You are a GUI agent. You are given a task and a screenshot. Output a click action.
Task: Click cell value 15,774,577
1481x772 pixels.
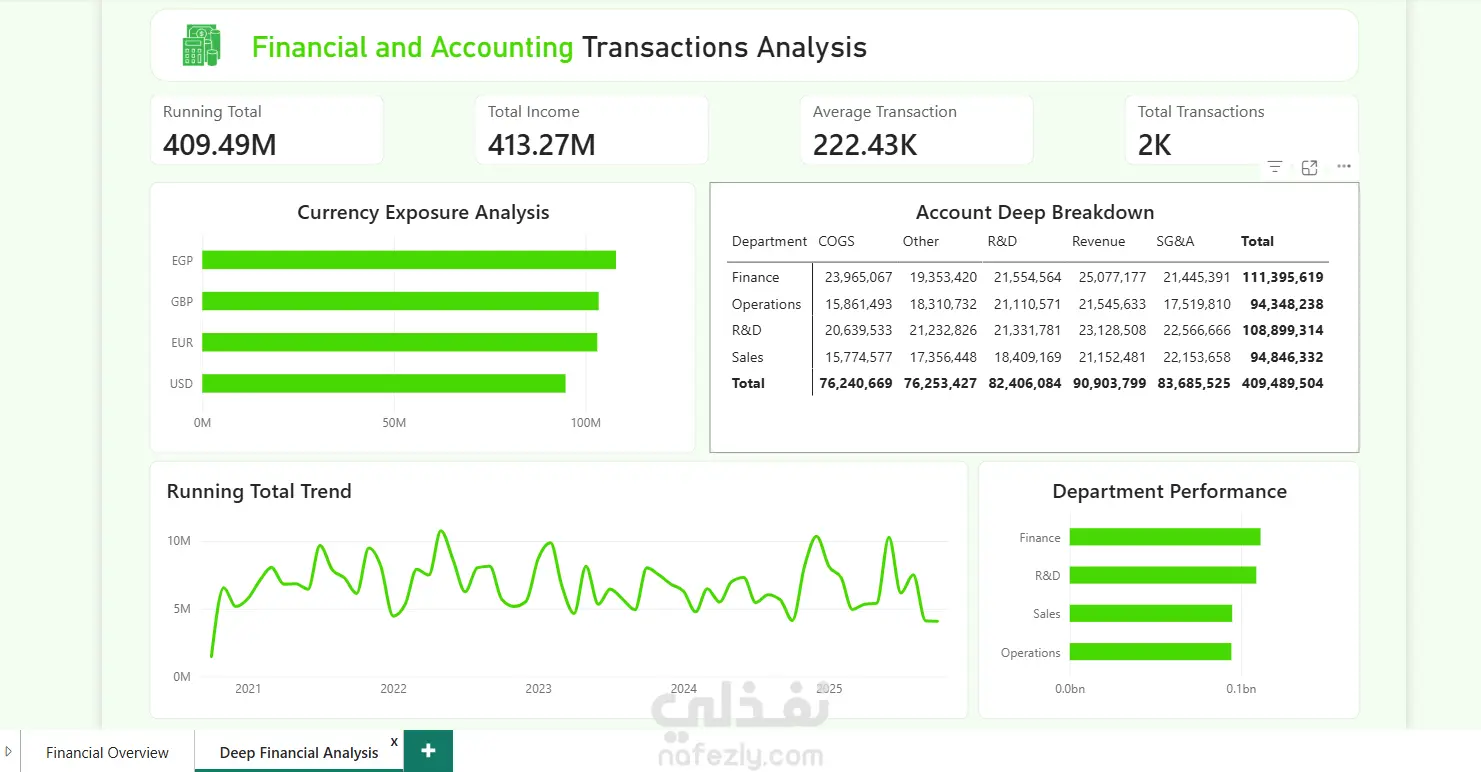tap(858, 357)
